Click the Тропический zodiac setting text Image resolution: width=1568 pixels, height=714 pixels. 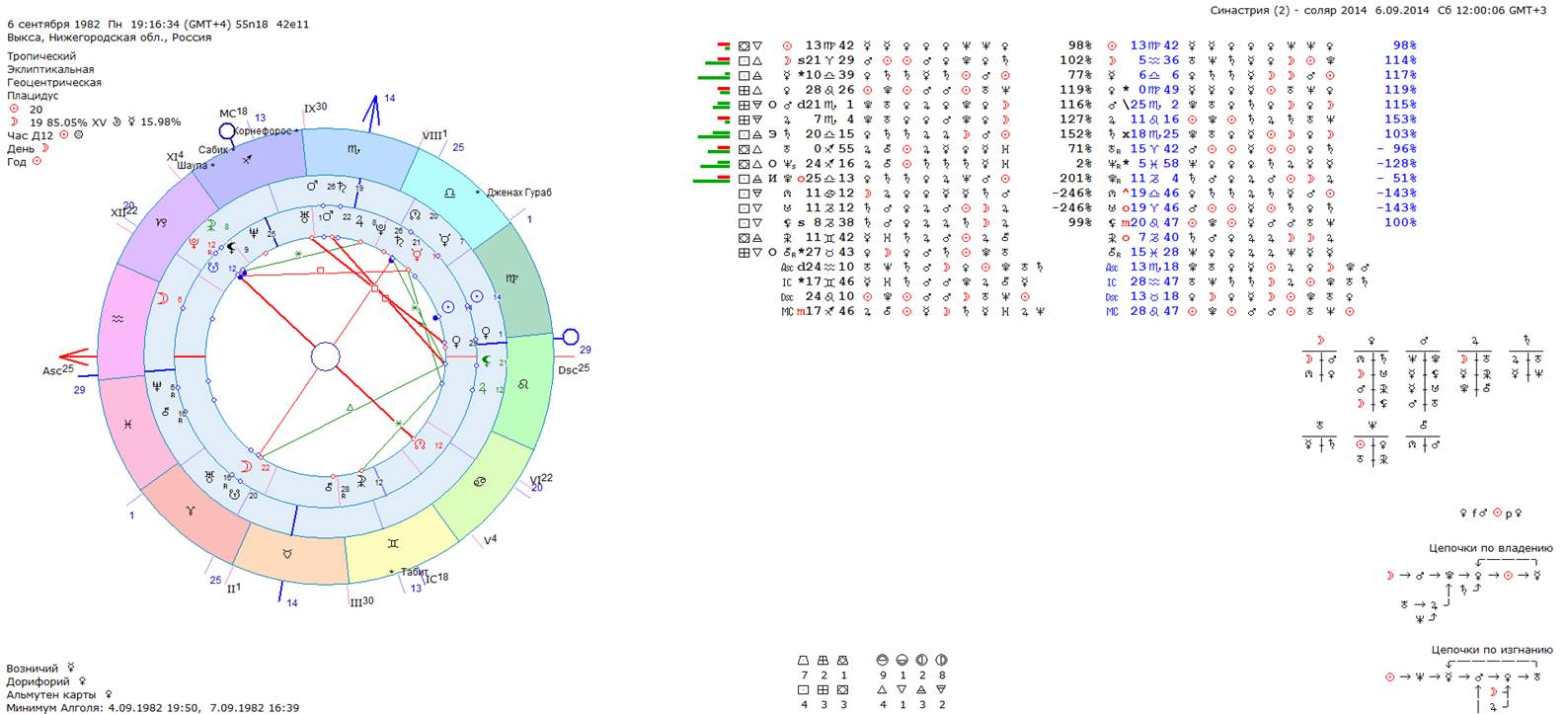click(x=40, y=56)
